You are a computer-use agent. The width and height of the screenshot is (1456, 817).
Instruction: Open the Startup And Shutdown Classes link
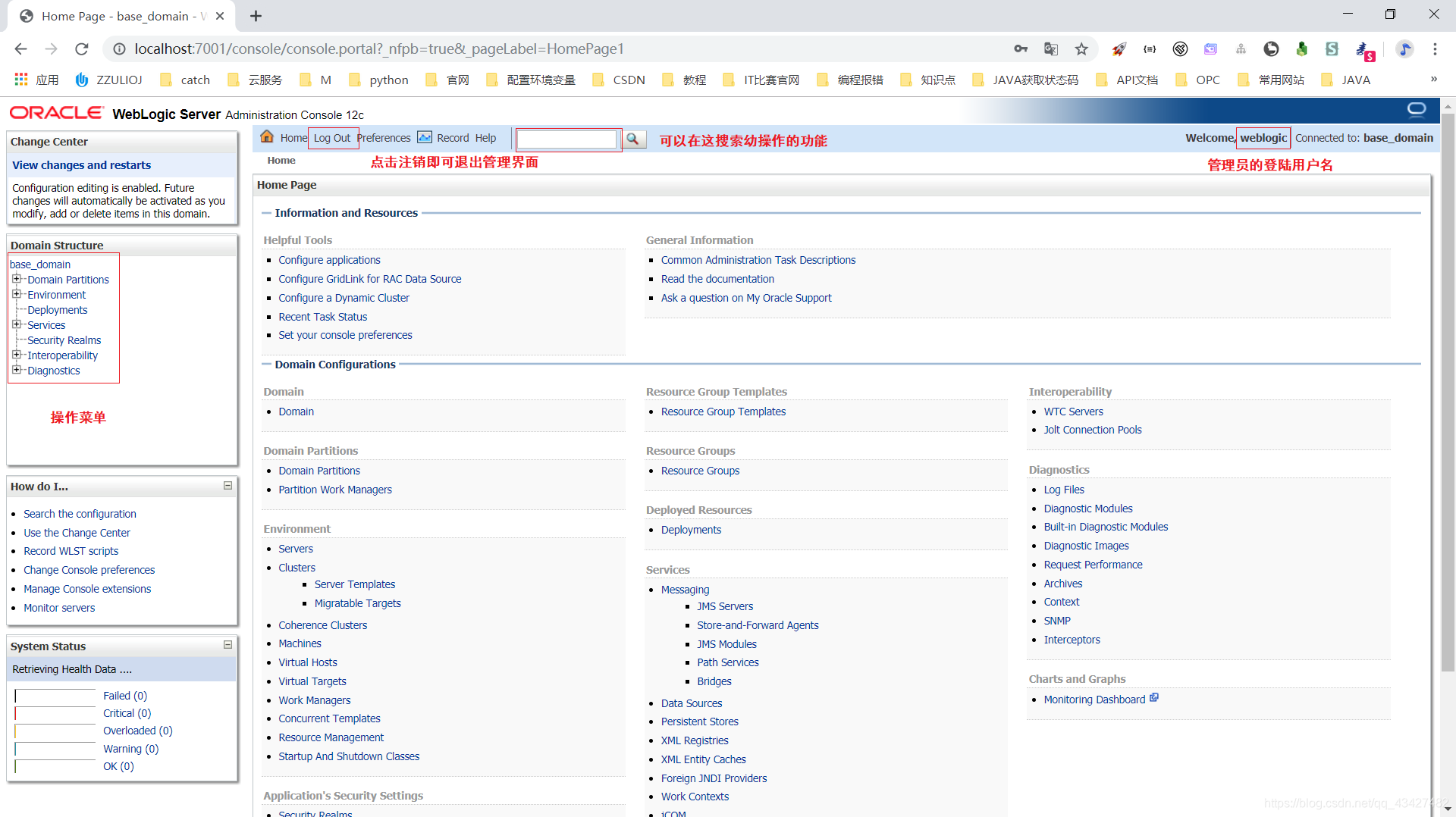(x=349, y=756)
